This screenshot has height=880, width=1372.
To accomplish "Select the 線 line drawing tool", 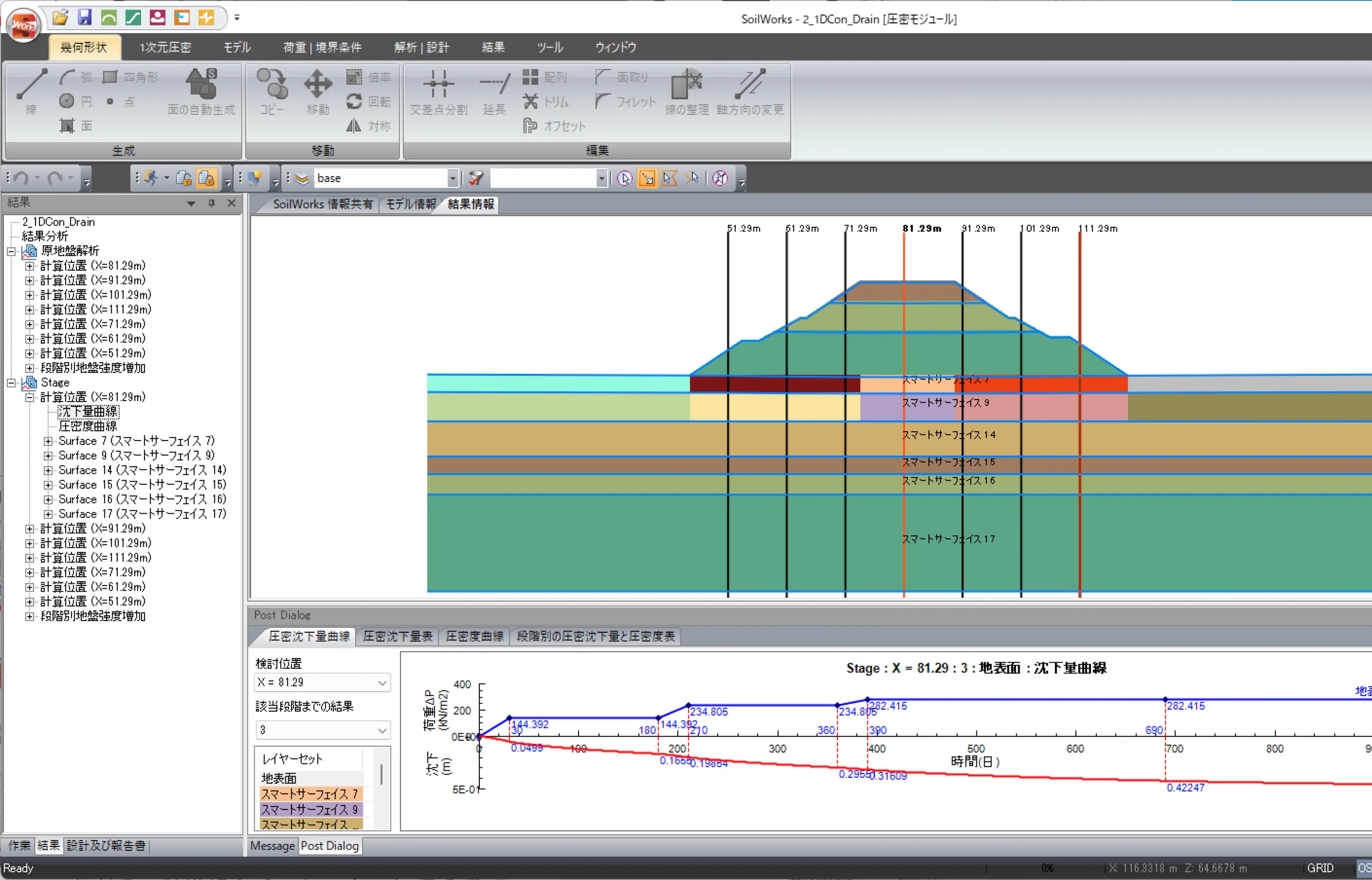I will coord(31,92).
